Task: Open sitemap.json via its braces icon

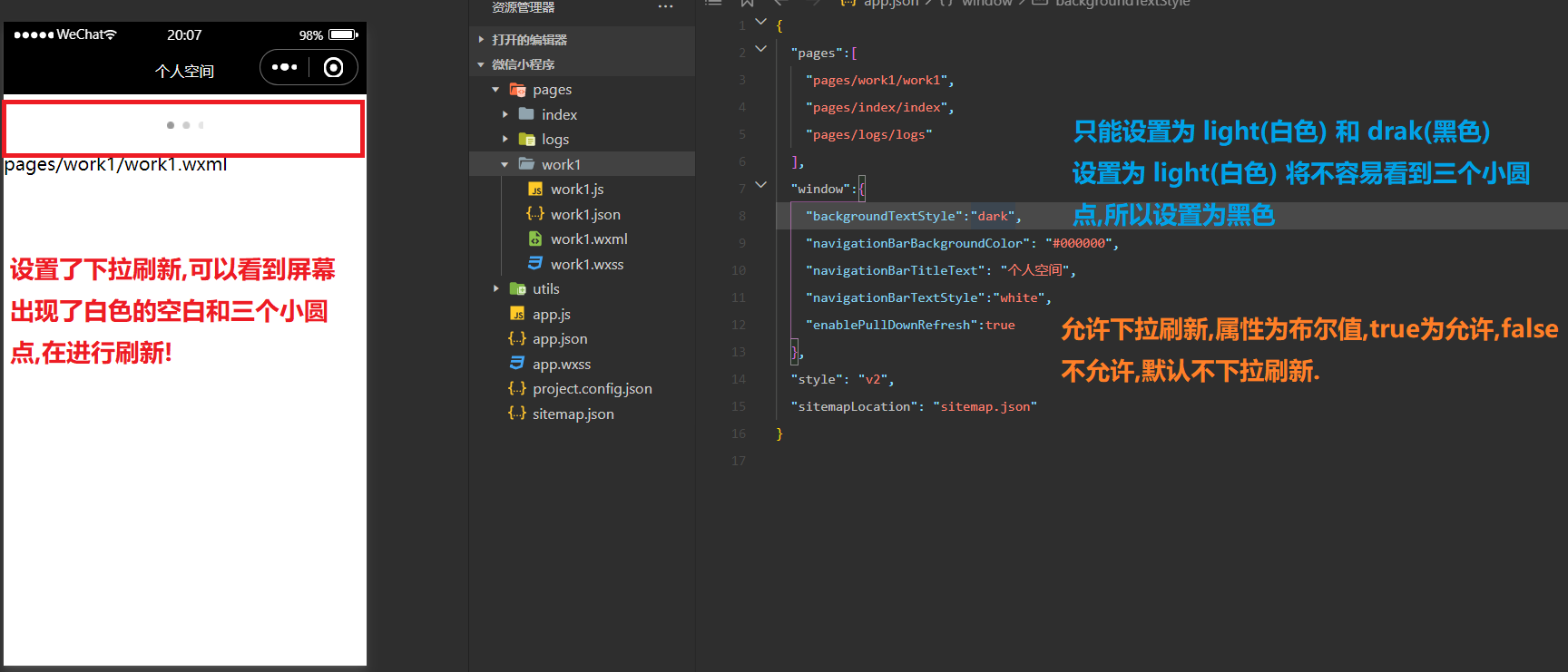Action: click(517, 414)
